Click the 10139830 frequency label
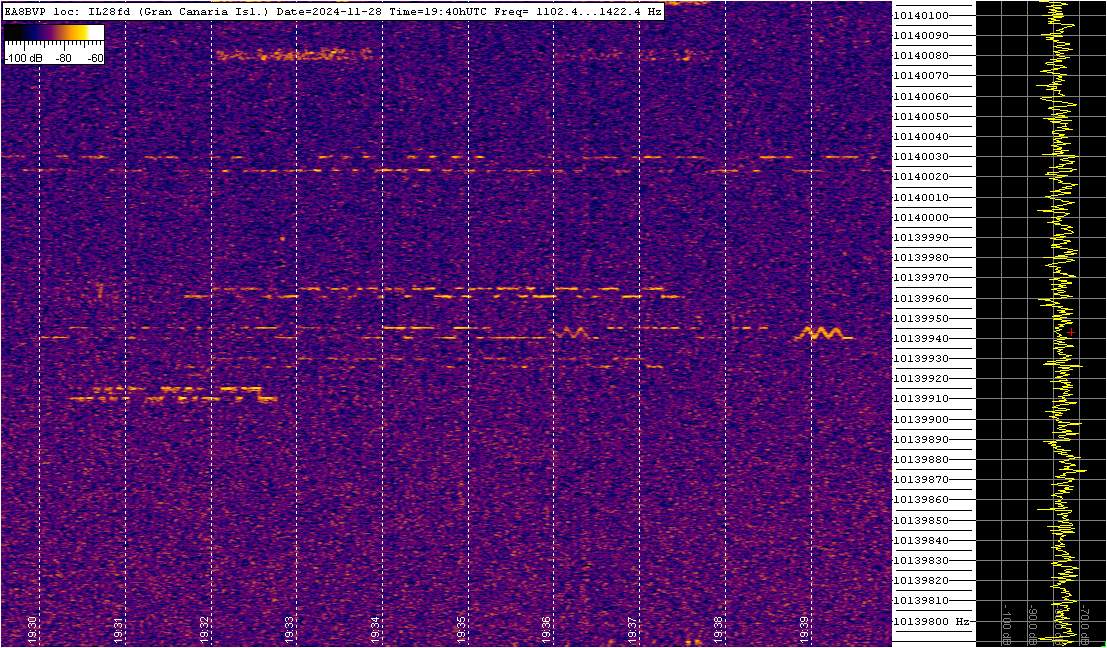The height and width of the screenshot is (648, 1107). [x=921, y=560]
